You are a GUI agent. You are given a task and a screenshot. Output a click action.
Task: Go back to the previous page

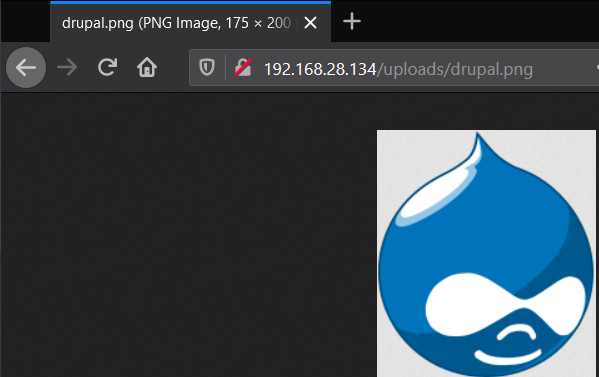click(x=26, y=68)
